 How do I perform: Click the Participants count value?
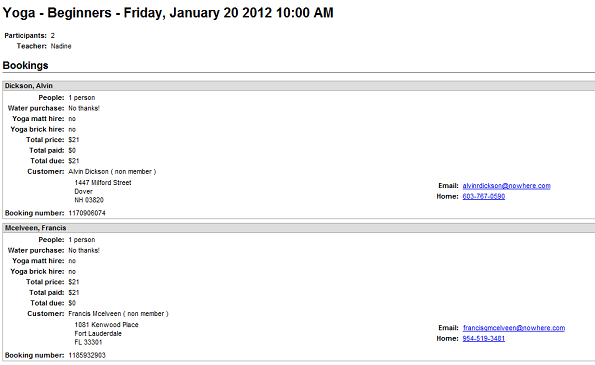pos(53,36)
